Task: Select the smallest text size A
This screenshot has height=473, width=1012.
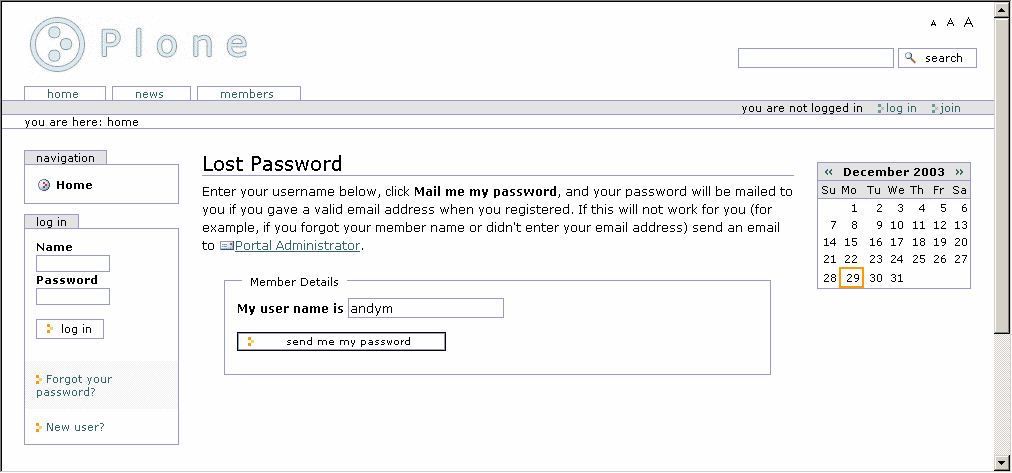Action: [934, 23]
